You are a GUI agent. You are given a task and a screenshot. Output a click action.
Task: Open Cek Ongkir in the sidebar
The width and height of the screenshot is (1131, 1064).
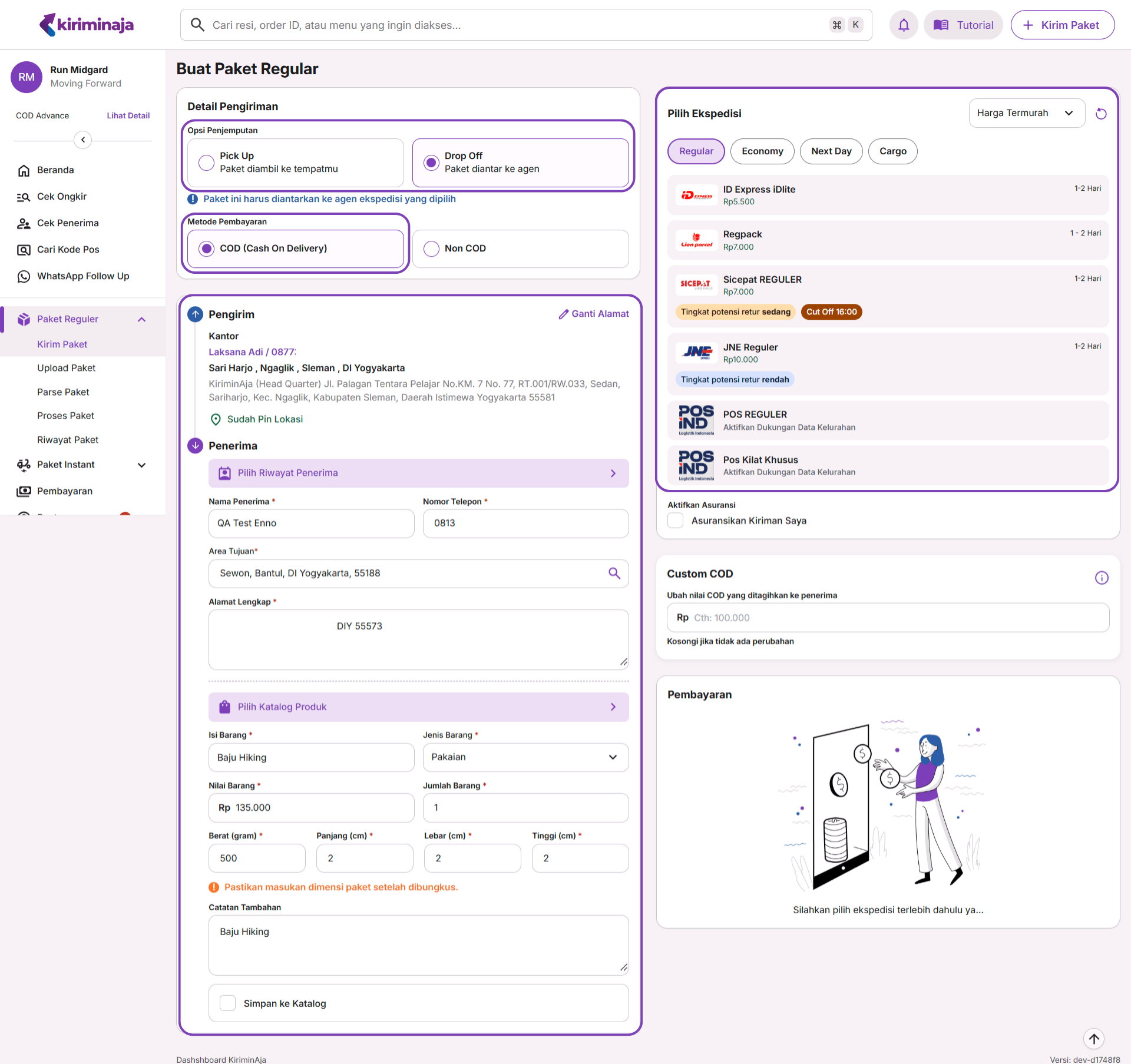(x=61, y=197)
